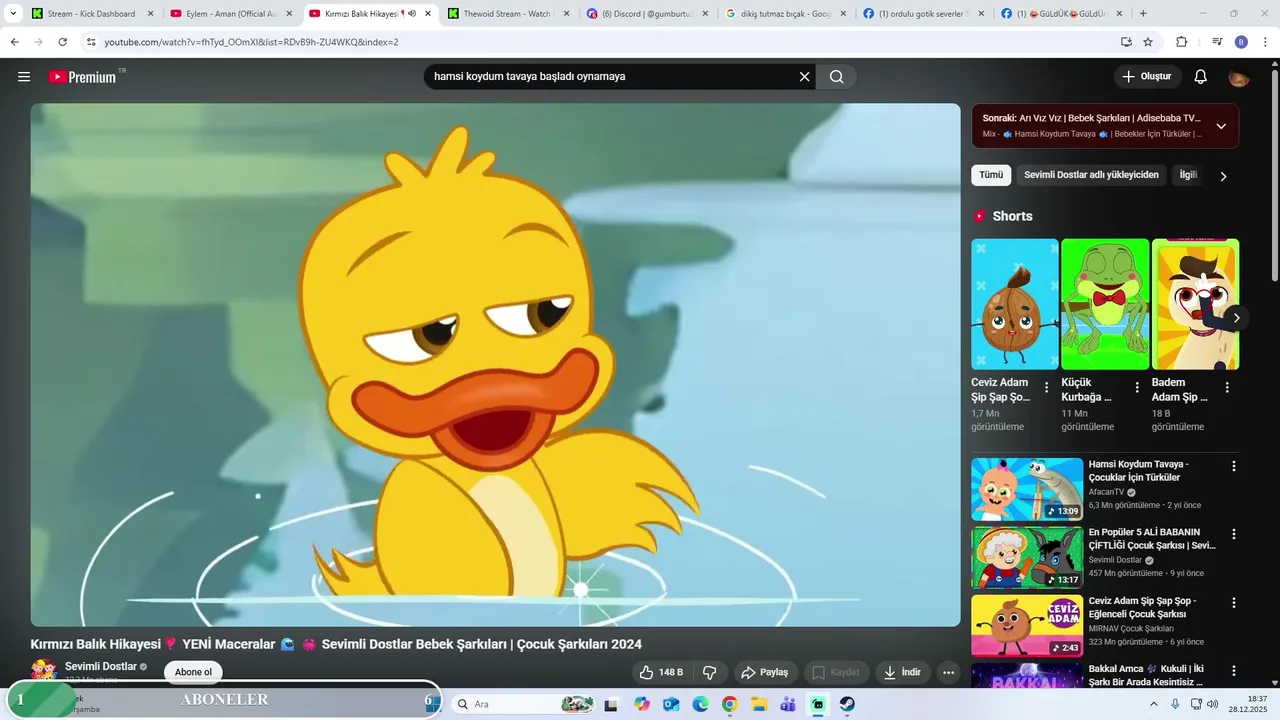Go back to the previous page in Chrome

click(14, 42)
